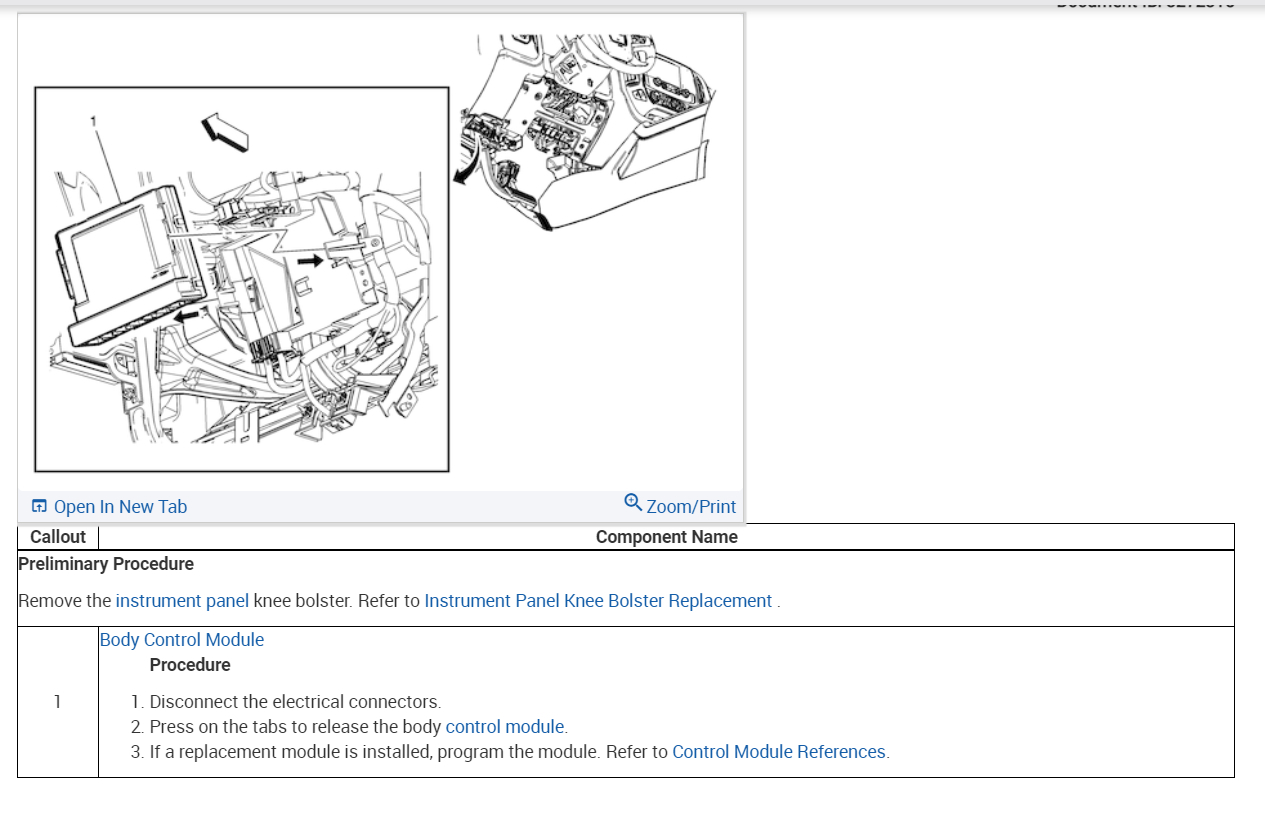Click step 'Disconnect the electrical connectors.'
Image resolution: width=1265 pixels, height=816 pixels.
coord(295,702)
